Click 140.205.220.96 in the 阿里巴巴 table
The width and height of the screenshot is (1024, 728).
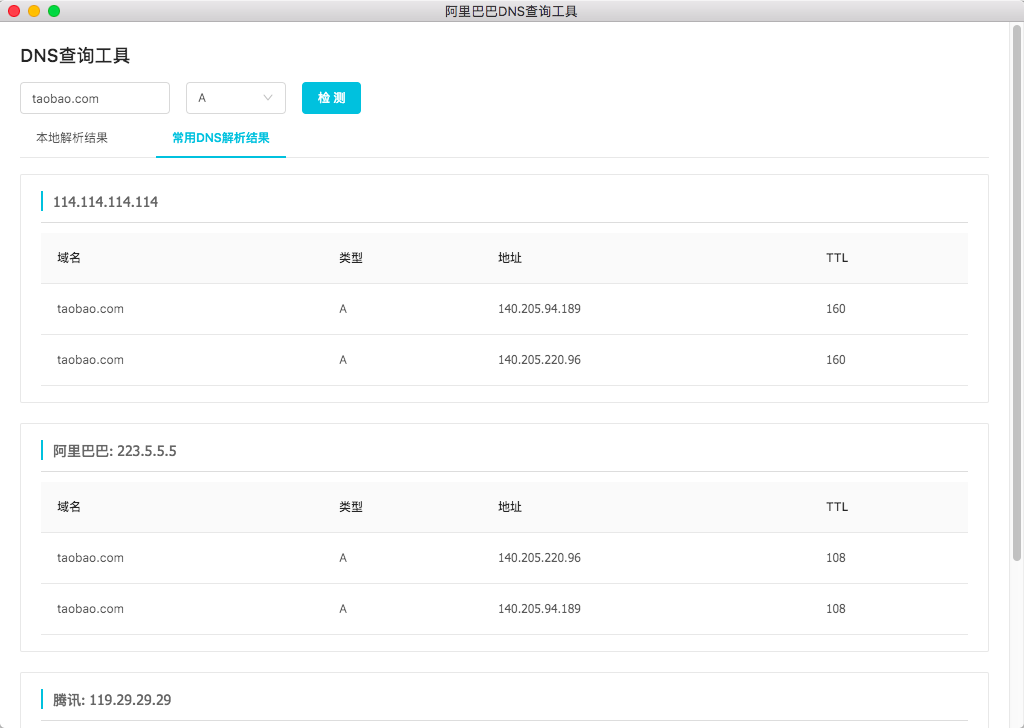[539, 558]
